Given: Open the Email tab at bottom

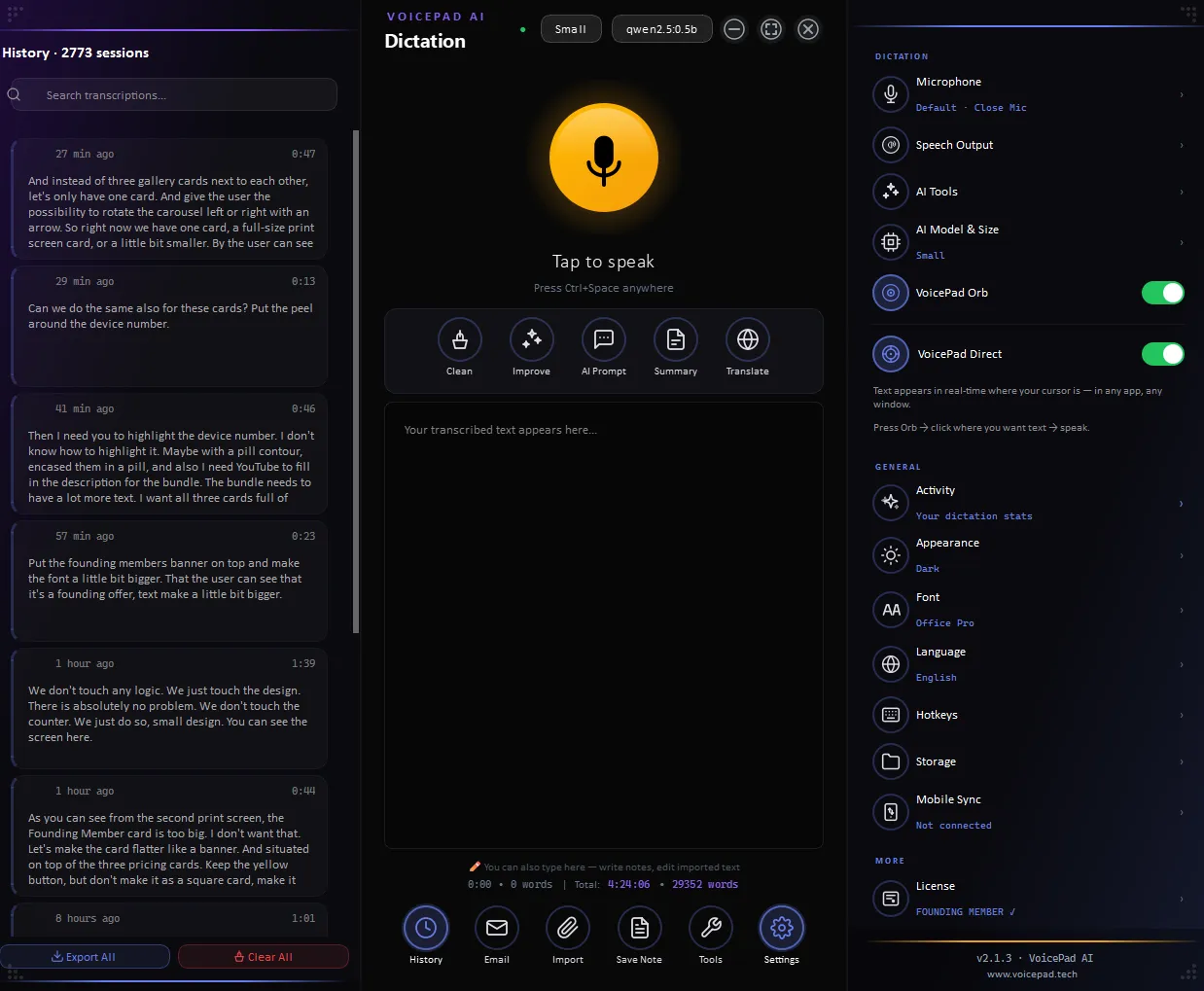Looking at the screenshot, I should (x=496, y=929).
